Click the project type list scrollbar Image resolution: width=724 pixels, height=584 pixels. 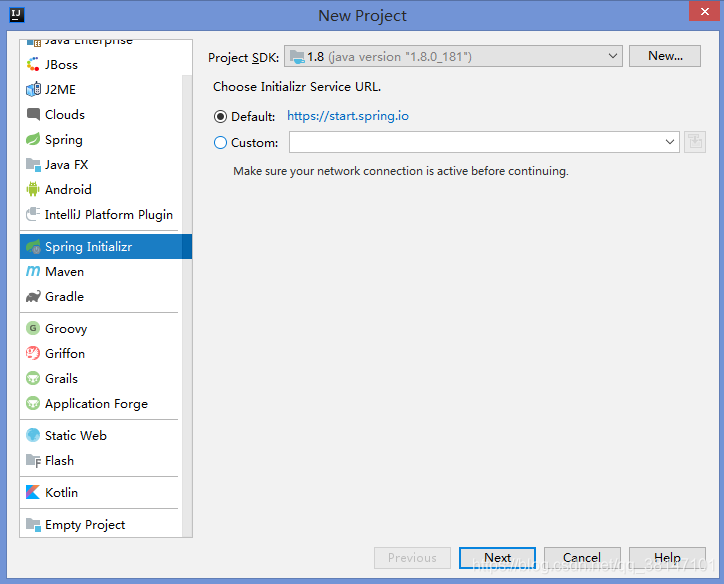point(187,305)
